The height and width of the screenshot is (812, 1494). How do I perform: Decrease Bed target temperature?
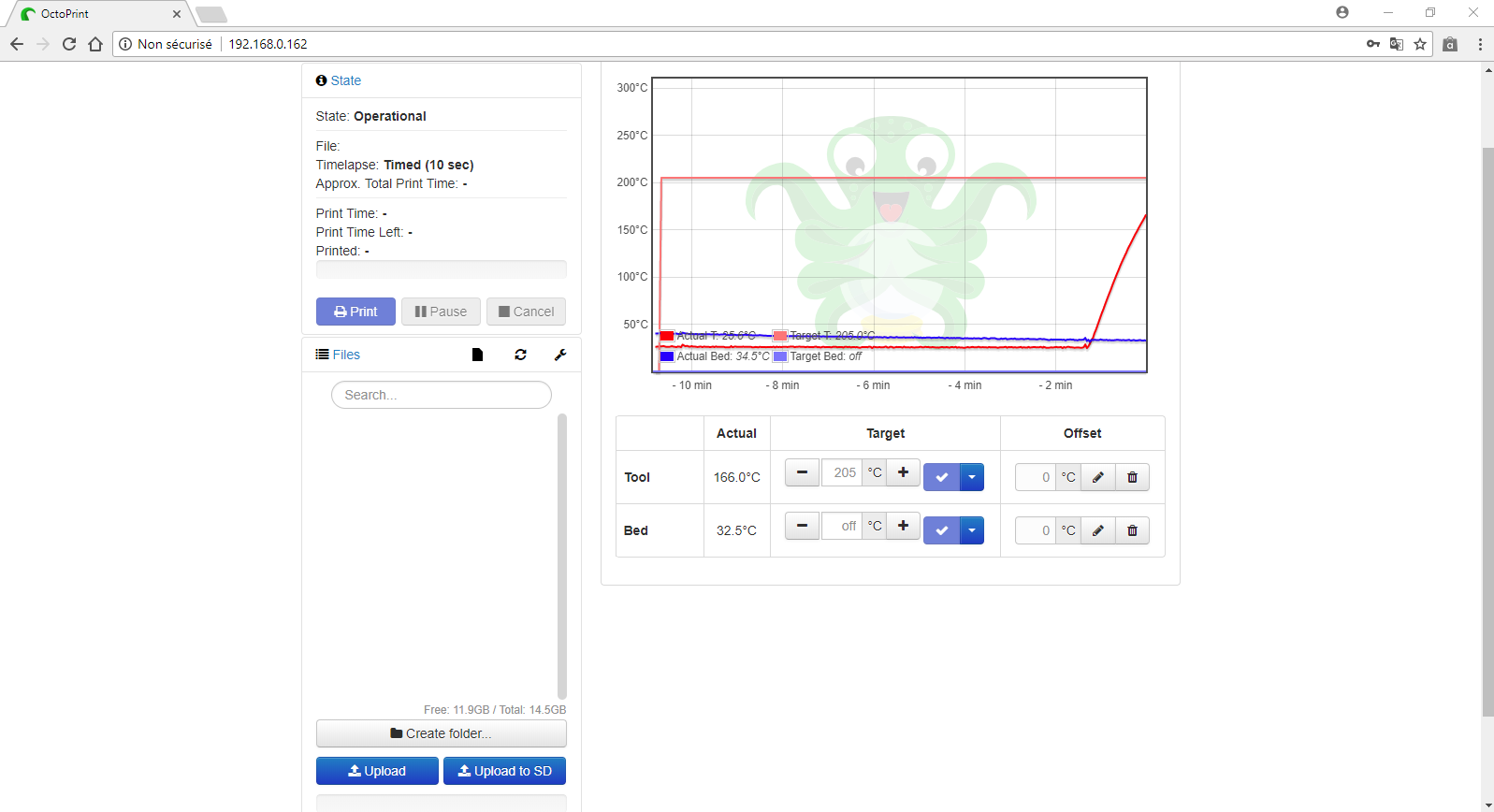click(x=802, y=526)
